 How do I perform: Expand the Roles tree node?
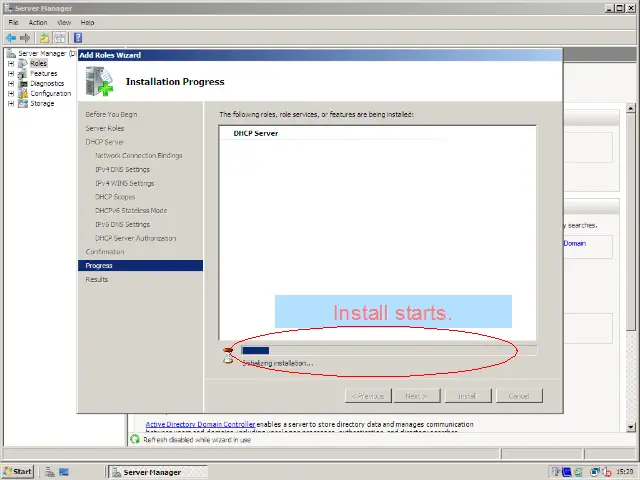pyautogui.click(x=11, y=64)
